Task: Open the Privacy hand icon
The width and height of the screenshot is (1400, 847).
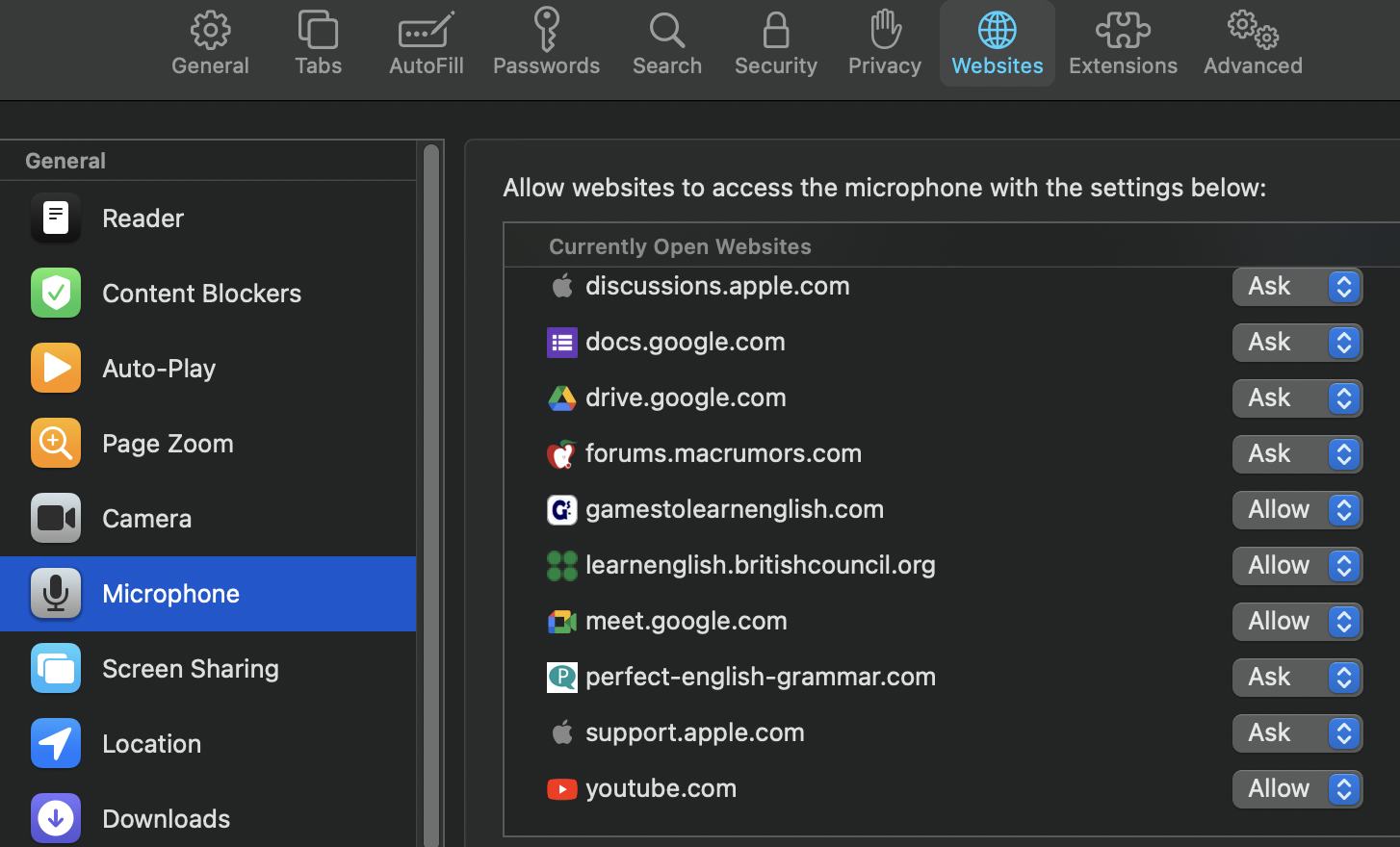Action: pyautogui.click(x=885, y=29)
